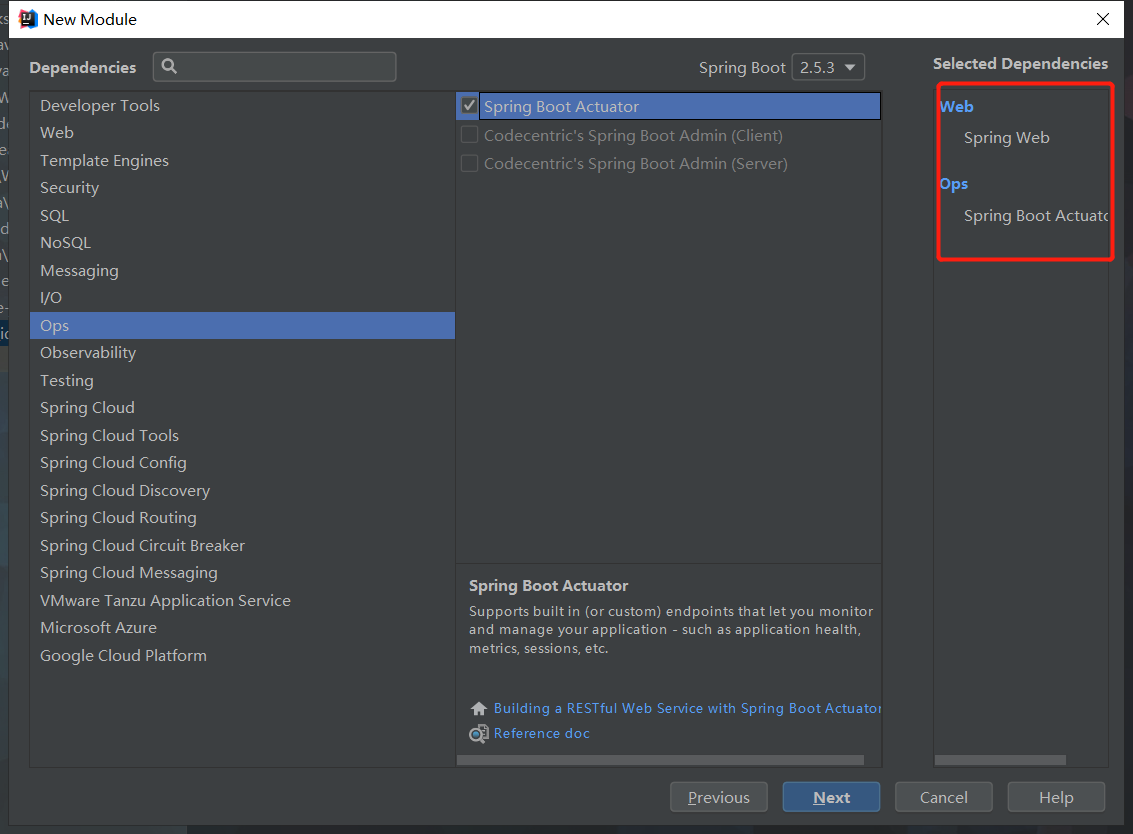This screenshot has height=834, width=1133.
Task: Select the SQL category
Action: tap(242, 215)
